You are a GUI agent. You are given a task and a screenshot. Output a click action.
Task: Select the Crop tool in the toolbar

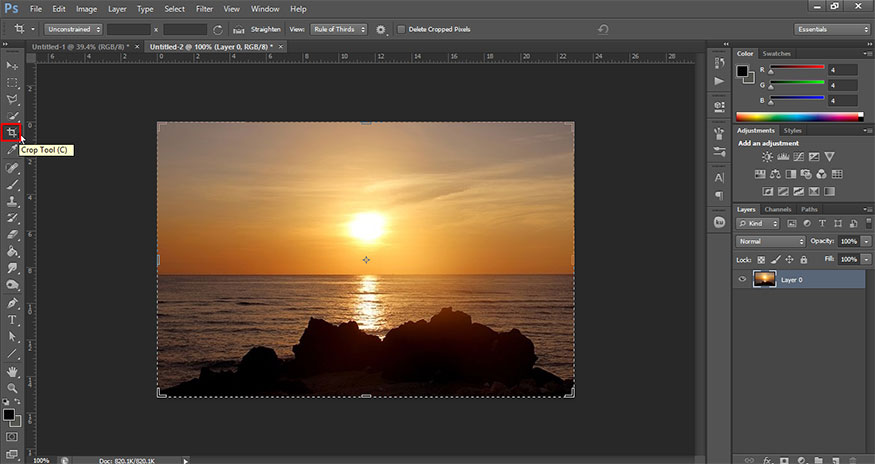tap(12, 133)
